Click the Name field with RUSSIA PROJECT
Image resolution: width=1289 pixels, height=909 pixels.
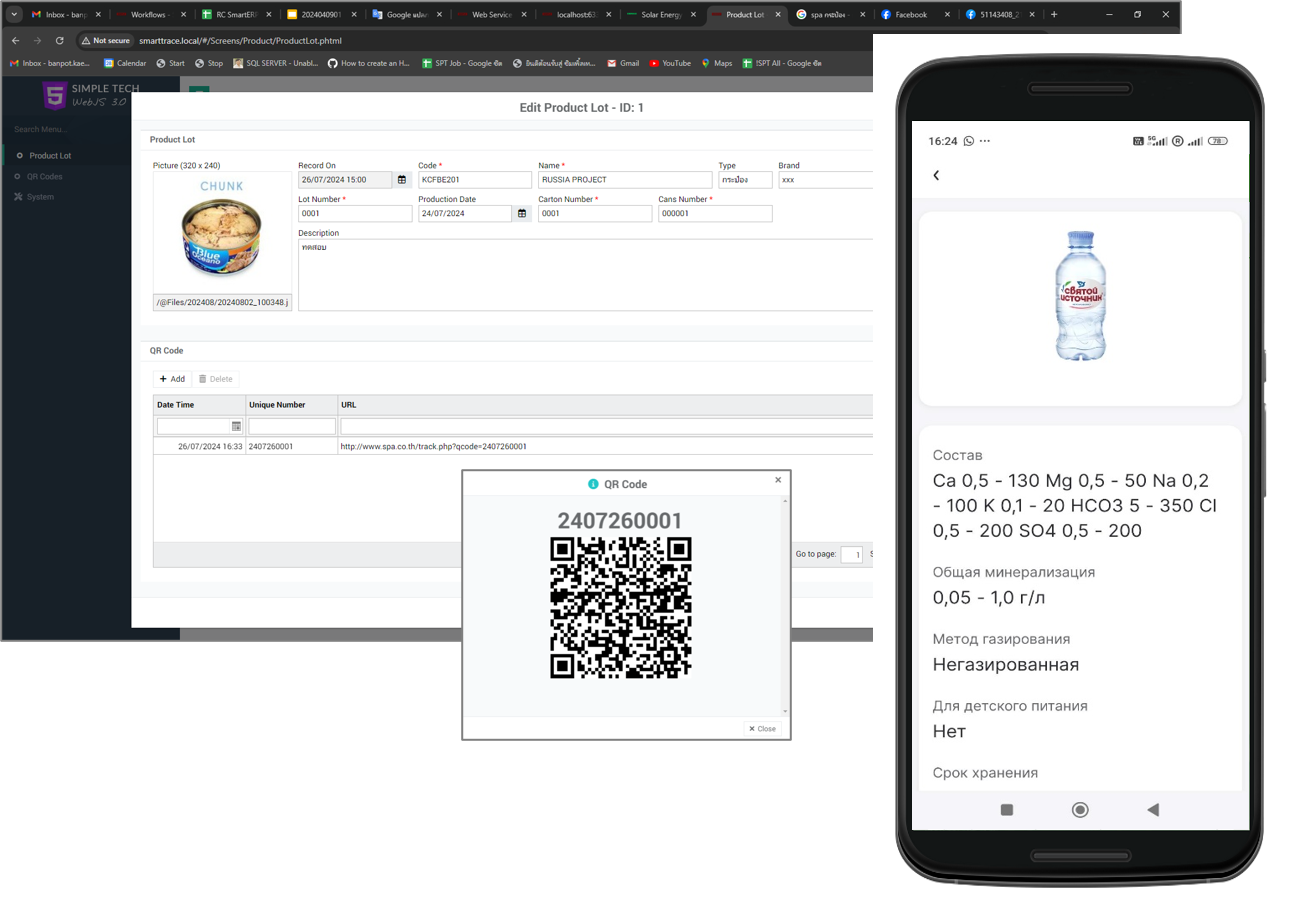click(x=624, y=180)
